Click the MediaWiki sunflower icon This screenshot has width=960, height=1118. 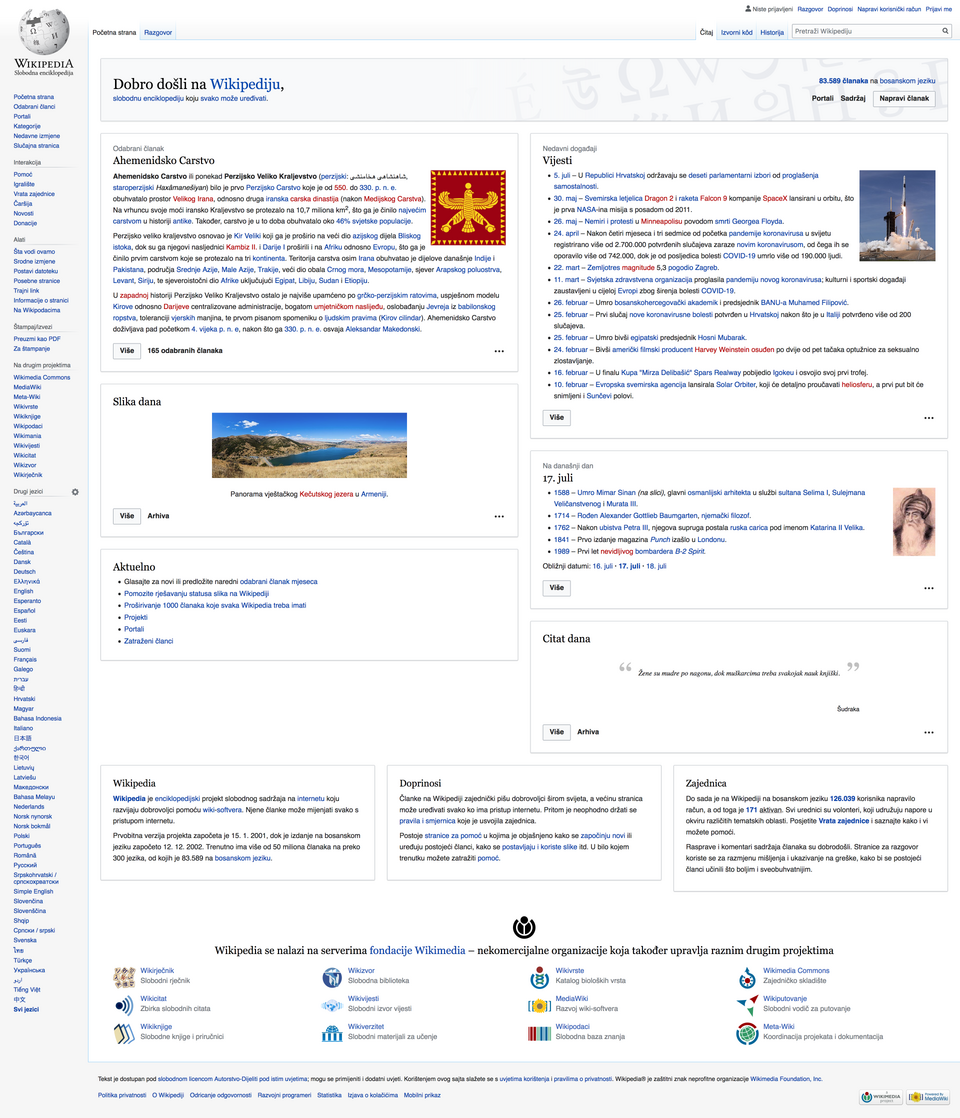pyautogui.click(x=539, y=1005)
